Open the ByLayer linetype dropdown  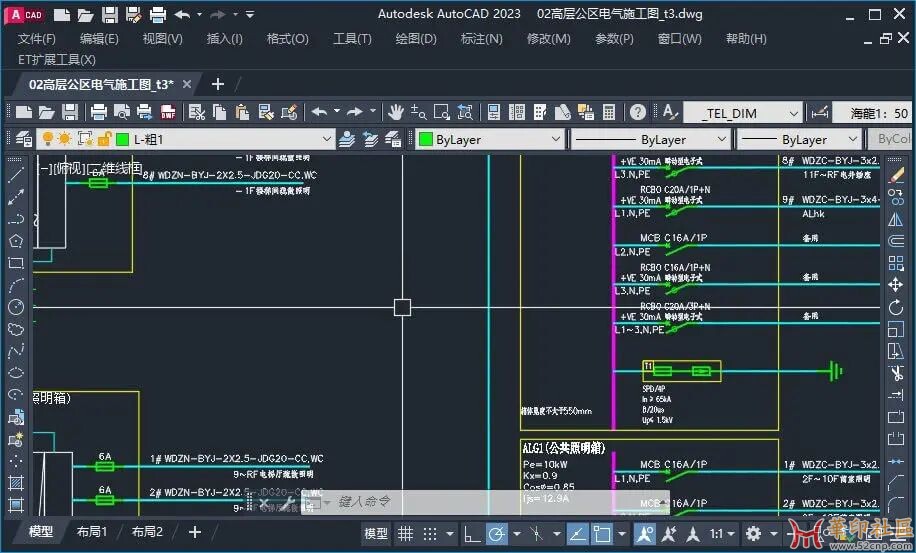click(x=721, y=140)
